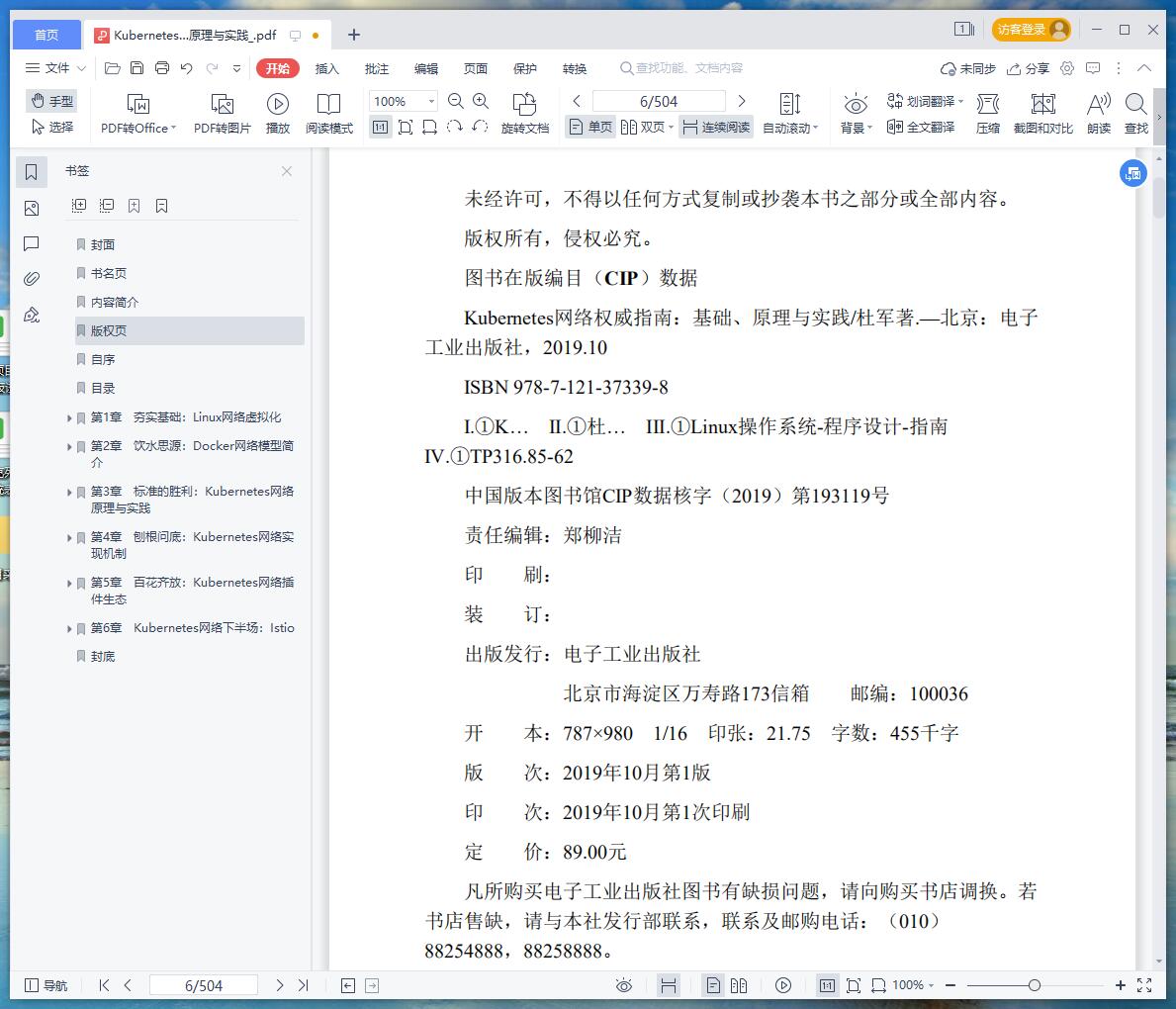The height and width of the screenshot is (1009, 1176).
Task: Go to the next page with the ribbon arrow
Action: (x=742, y=101)
